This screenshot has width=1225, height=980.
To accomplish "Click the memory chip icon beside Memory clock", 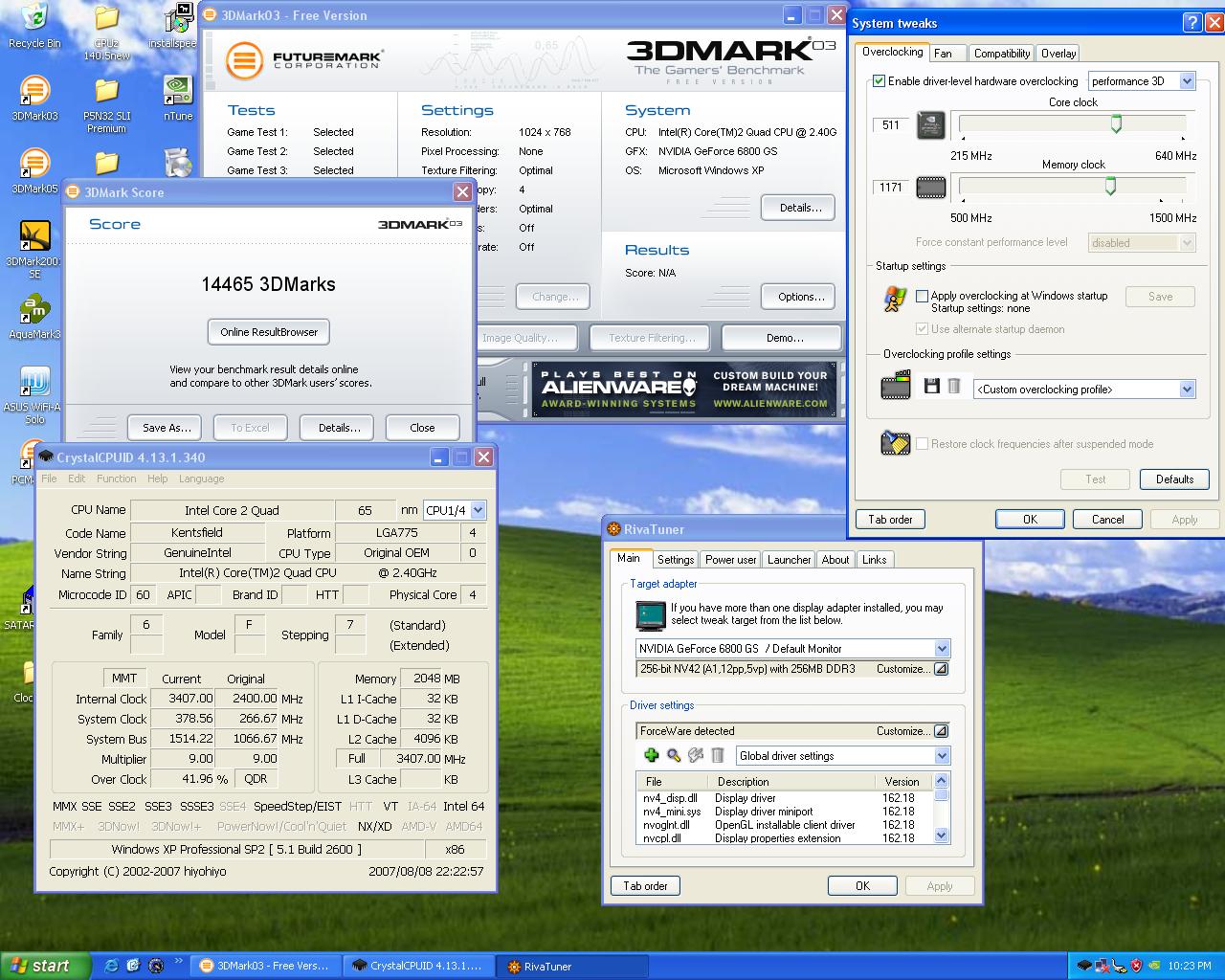I will coord(931,188).
